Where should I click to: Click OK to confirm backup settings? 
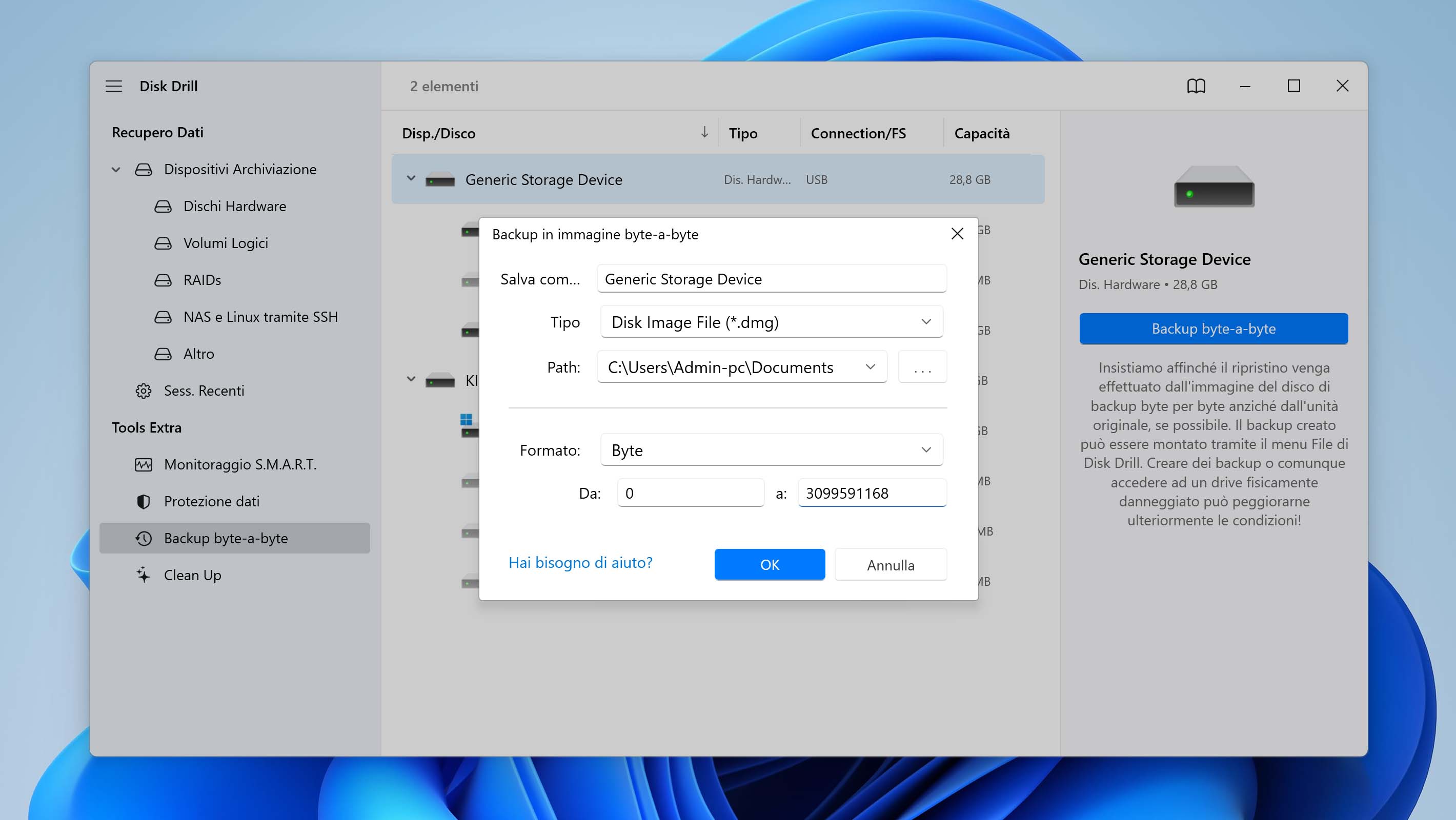tap(770, 564)
